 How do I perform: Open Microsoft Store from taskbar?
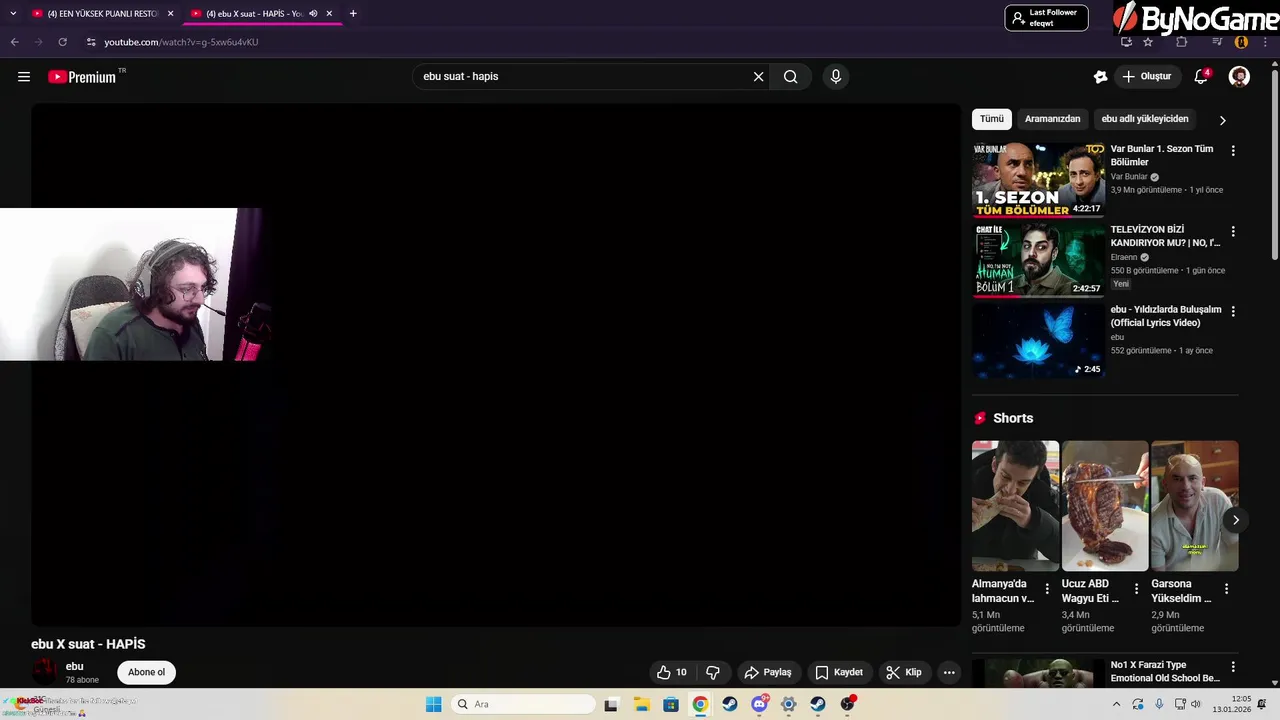[670, 704]
